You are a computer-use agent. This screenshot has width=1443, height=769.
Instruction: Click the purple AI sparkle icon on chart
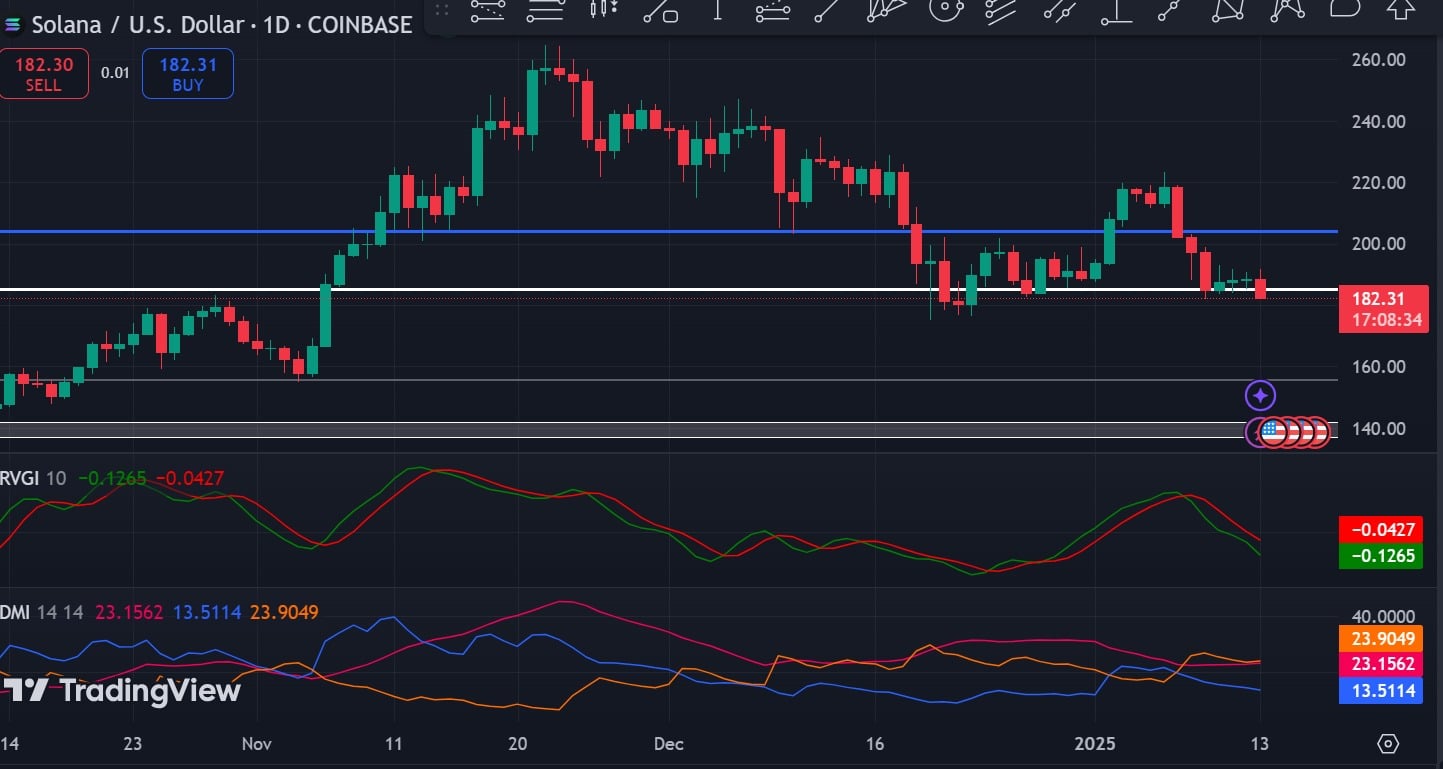click(1260, 396)
